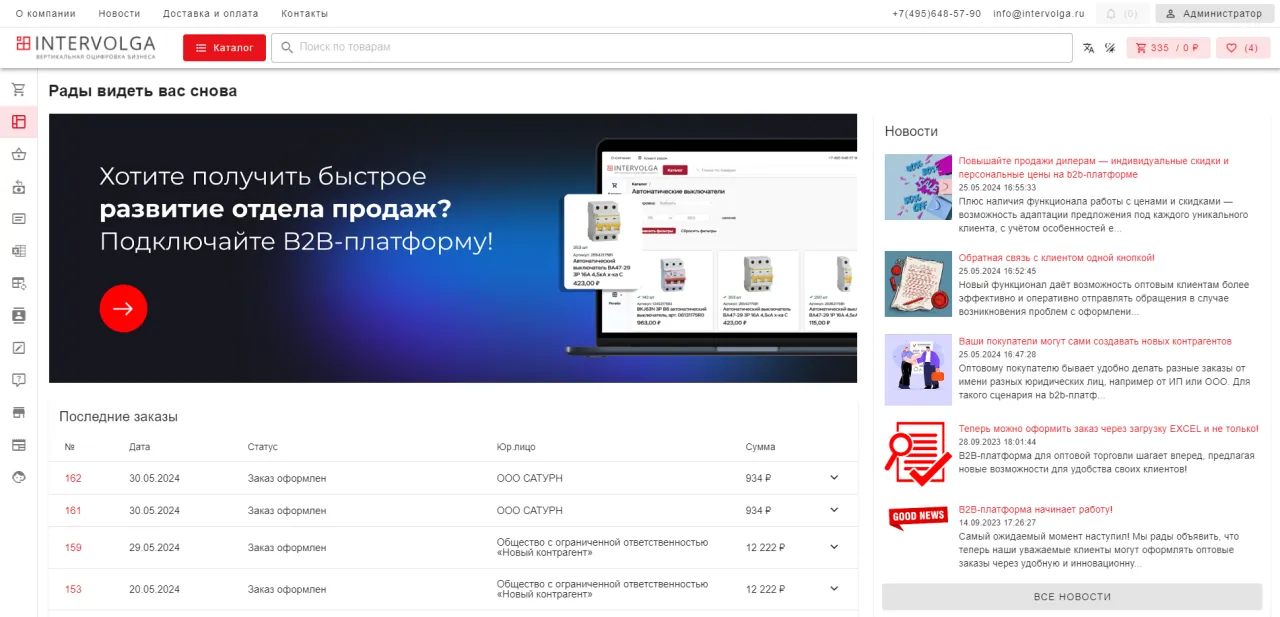1280x617 pixels.
Task: Open the Новости menu item
Action: tap(119, 13)
